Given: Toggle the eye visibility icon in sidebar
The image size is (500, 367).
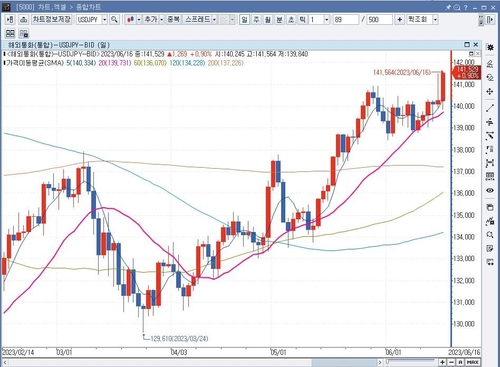Looking at the screenshot, I should click(x=490, y=190).
